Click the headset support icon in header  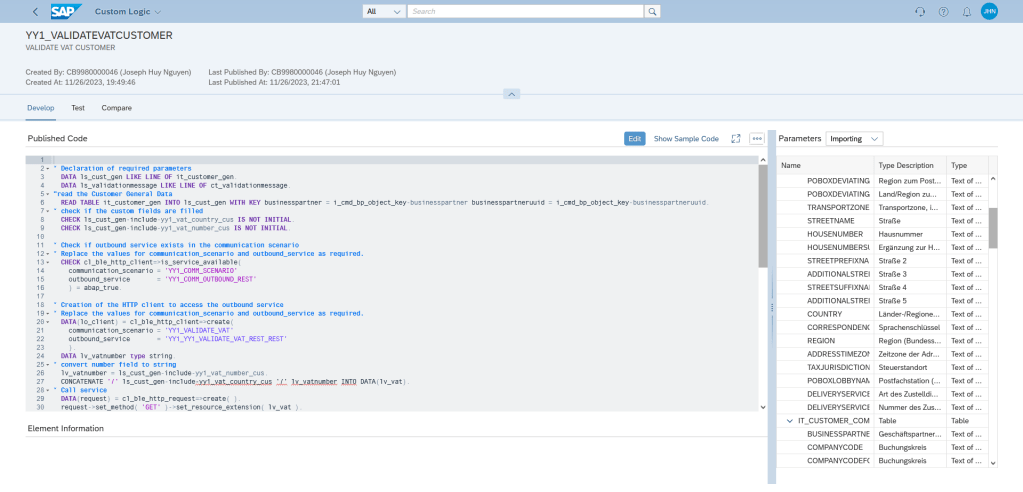click(920, 12)
